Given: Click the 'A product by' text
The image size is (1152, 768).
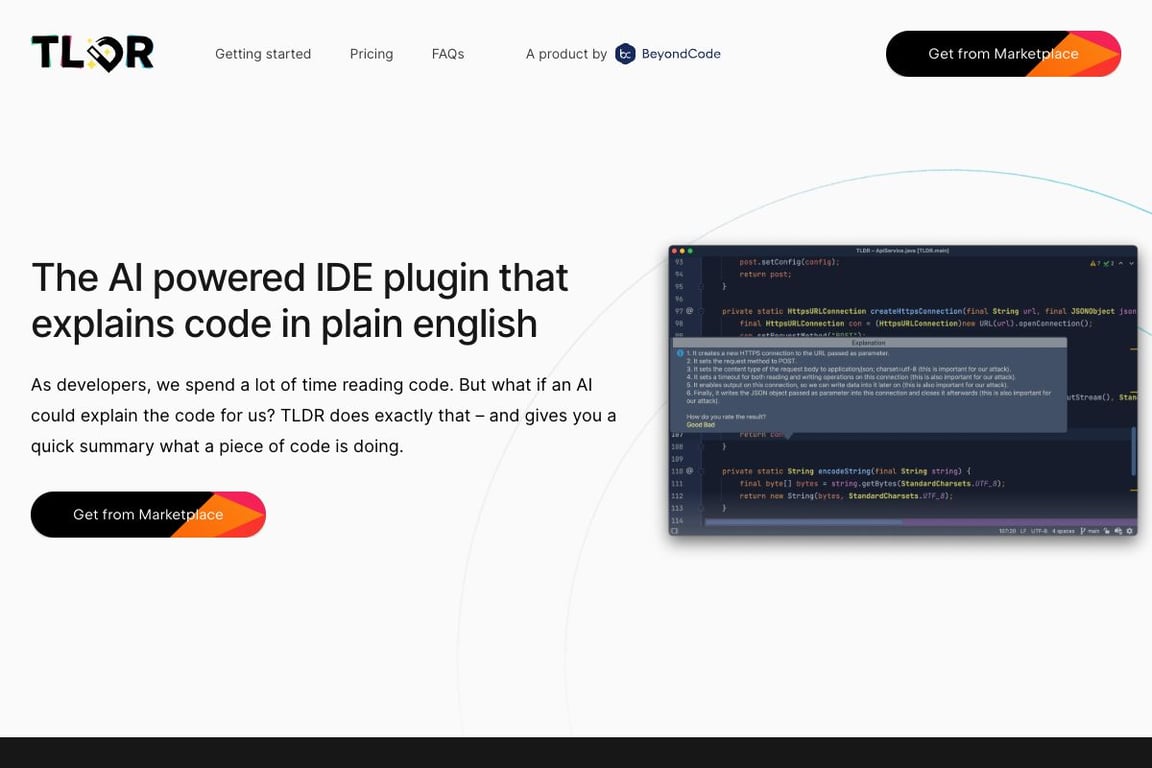Looking at the screenshot, I should pos(566,54).
